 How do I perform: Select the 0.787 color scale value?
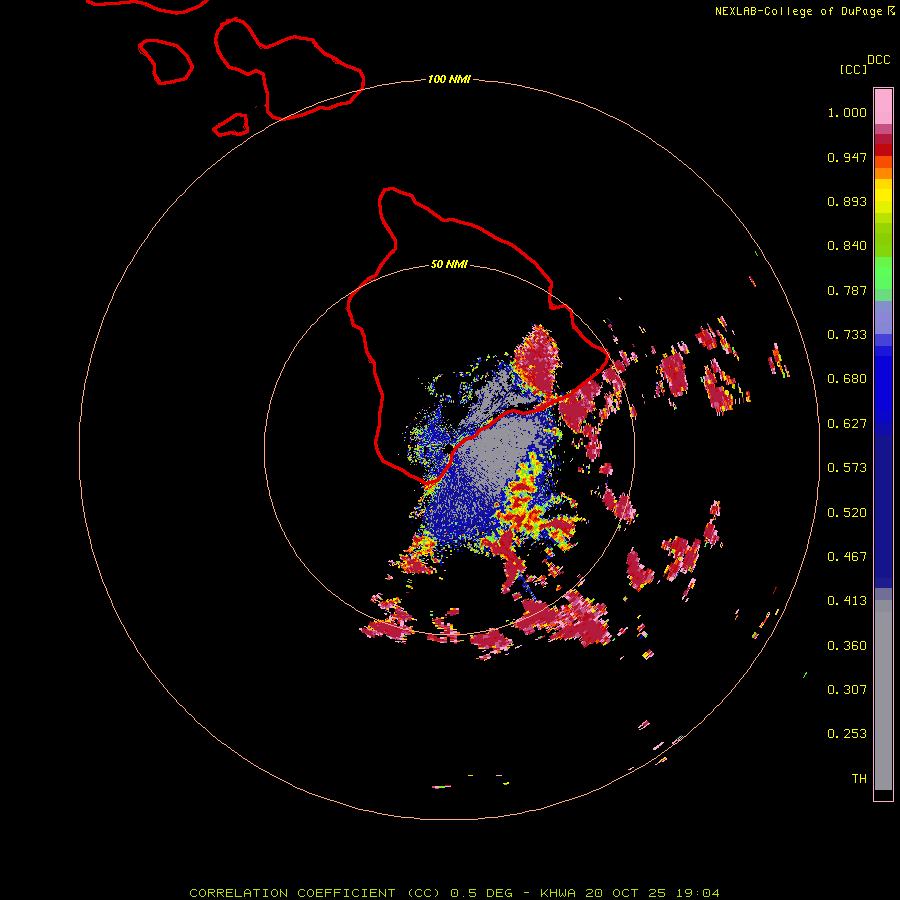point(847,290)
